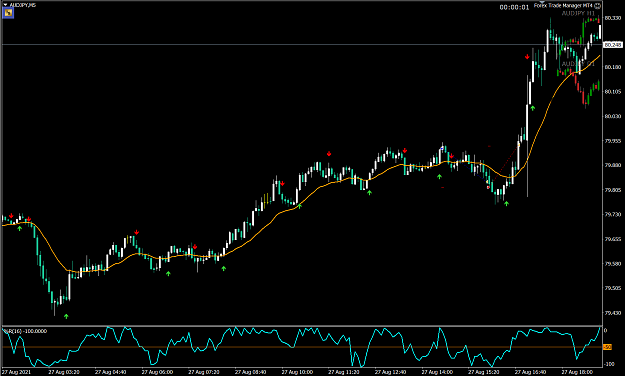Click the smiley face icon after Forex Trade Manager MT4
Viewport: 625px width, 376px height.
[597, 6]
